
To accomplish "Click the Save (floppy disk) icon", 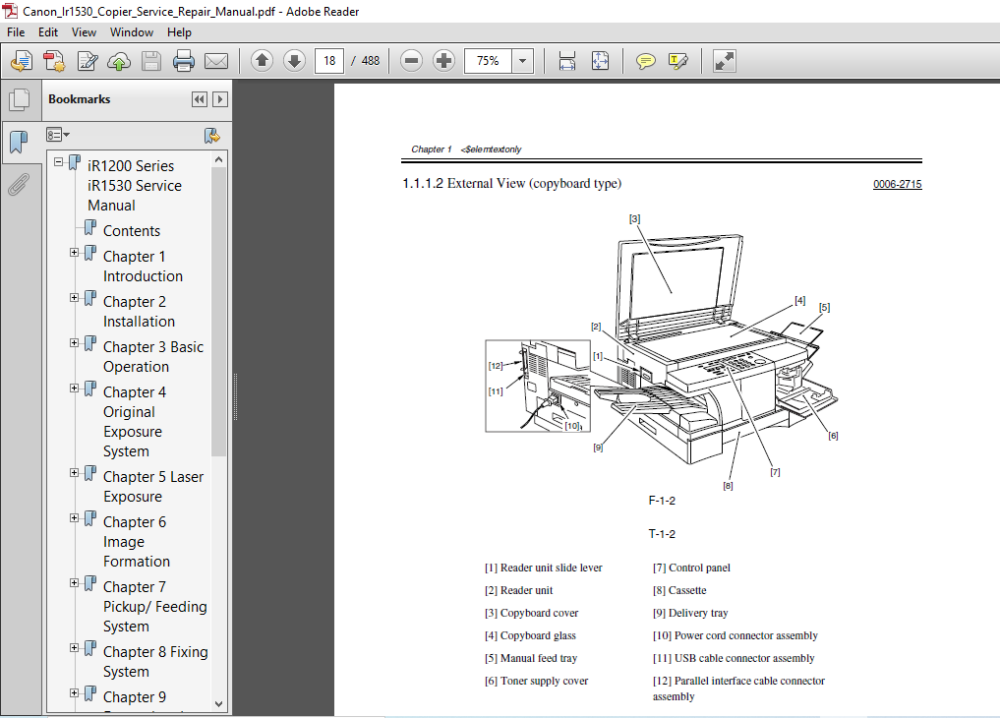I will click(x=151, y=61).
